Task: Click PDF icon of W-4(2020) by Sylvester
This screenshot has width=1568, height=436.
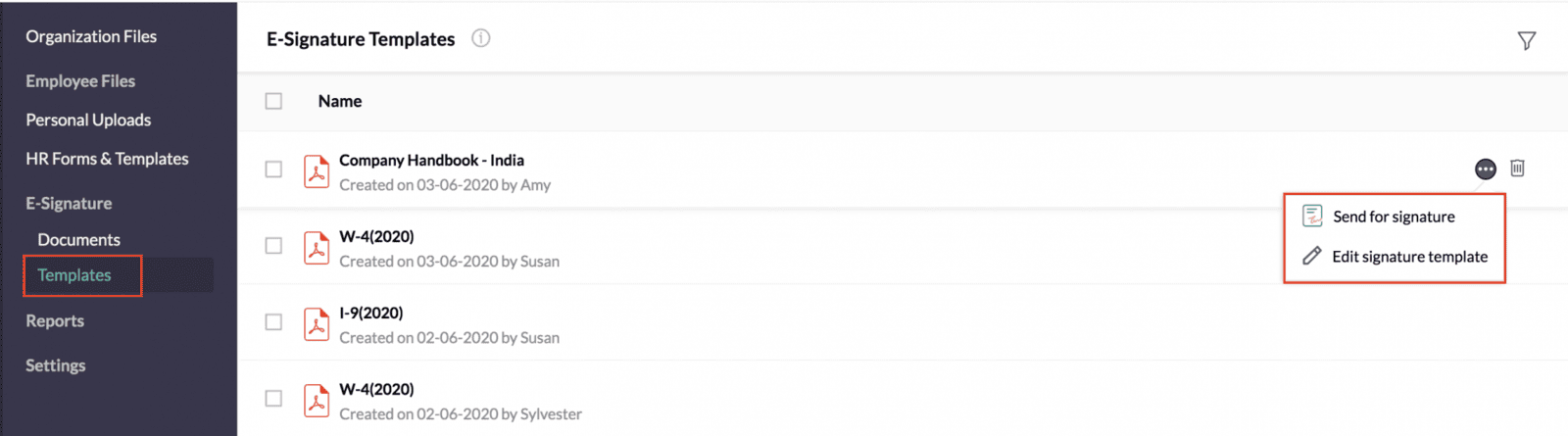Action: [x=317, y=400]
